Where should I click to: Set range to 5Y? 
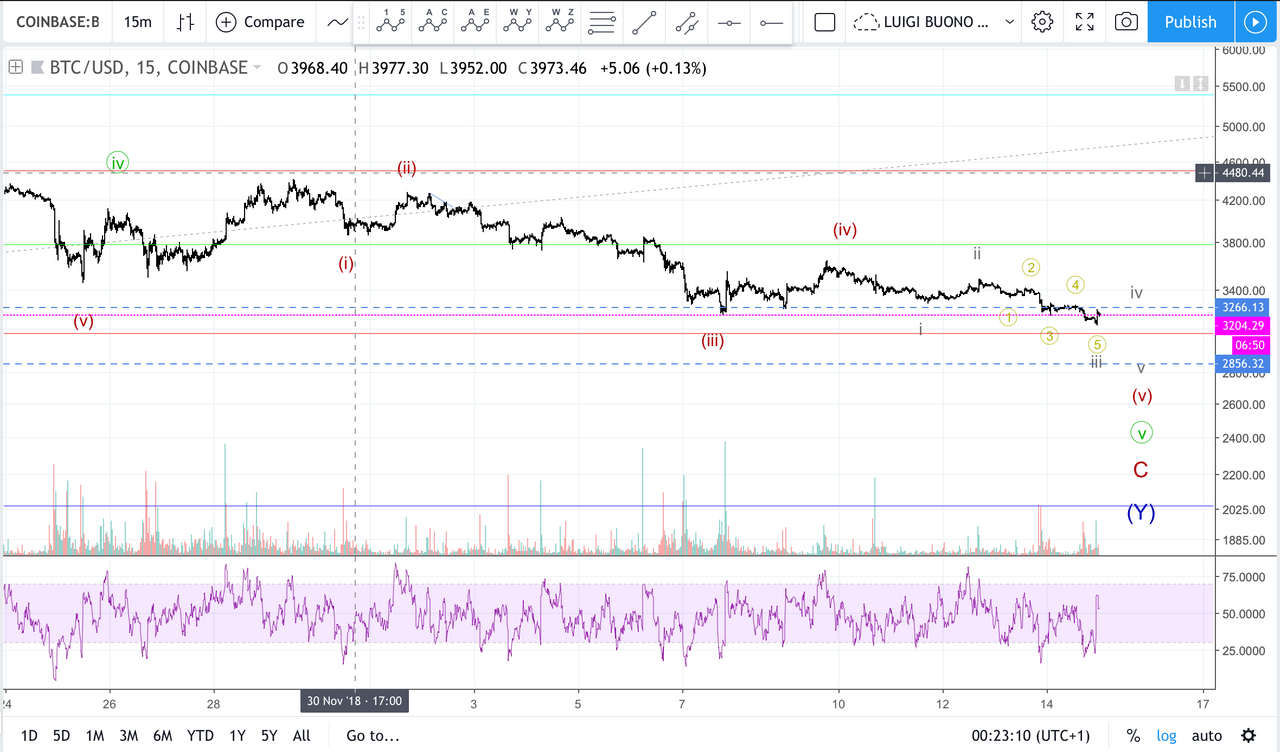click(x=269, y=736)
